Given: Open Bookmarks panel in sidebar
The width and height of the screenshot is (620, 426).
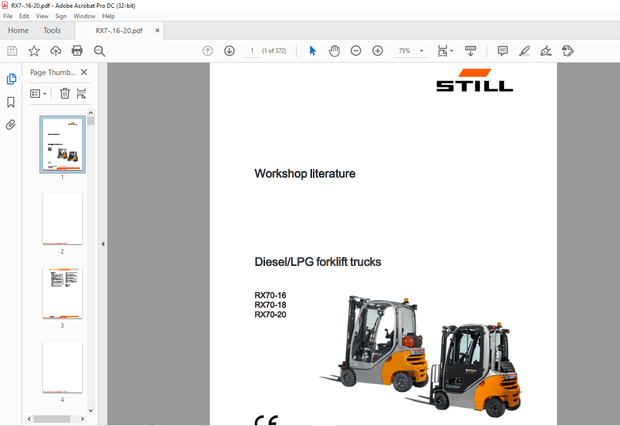Looking at the screenshot, I should pyautogui.click(x=11, y=102).
